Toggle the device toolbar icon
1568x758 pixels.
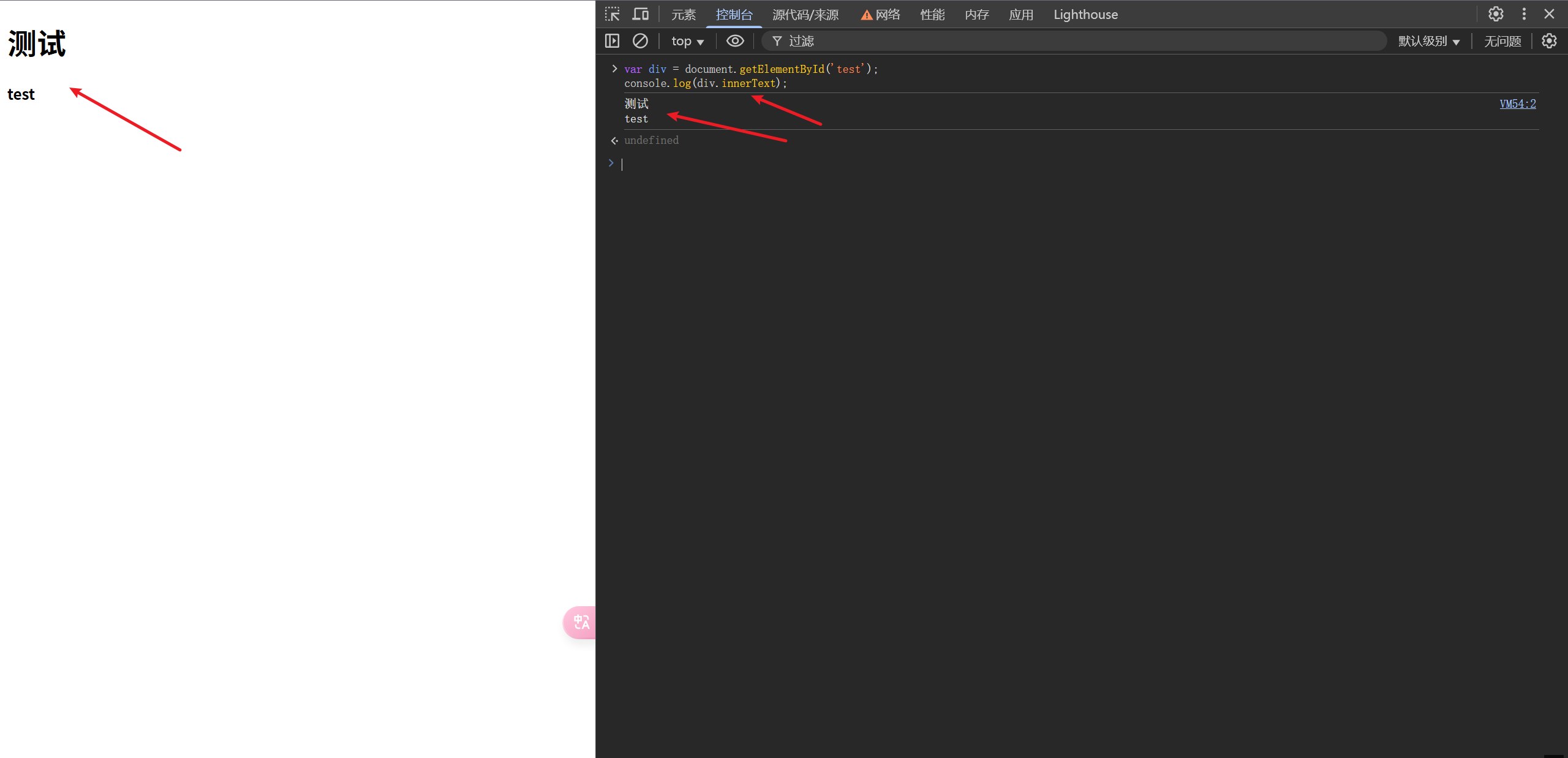pyautogui.click(x=641, y=14)
